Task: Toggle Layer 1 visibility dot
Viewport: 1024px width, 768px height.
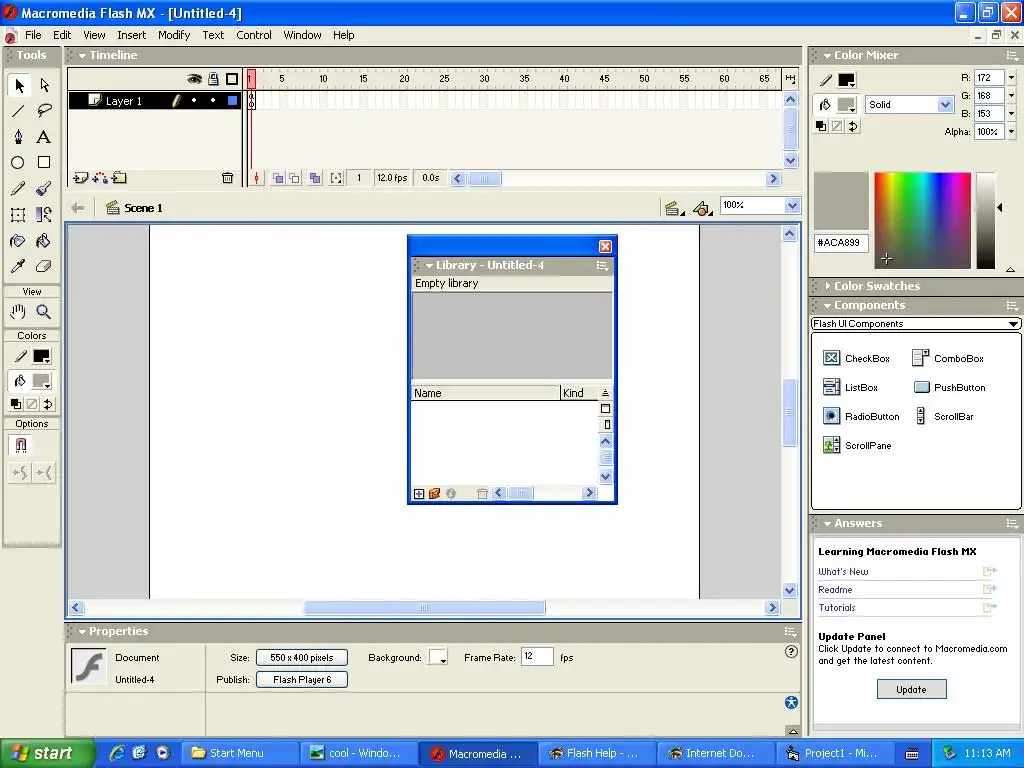Action: click(x=194, y=101)
